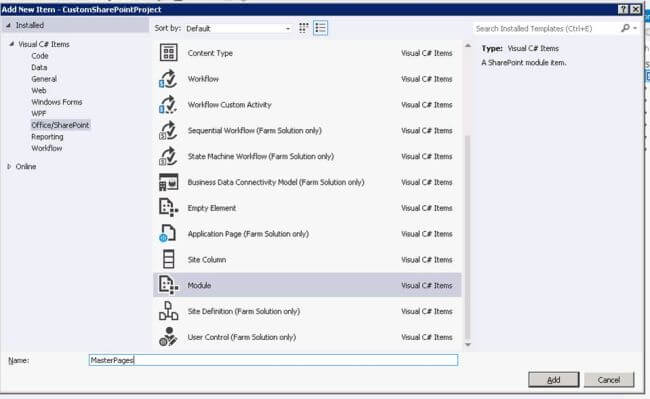Screen dimensions: 650x399
Task: Click the Cancel button
Action: (x=609, y=380)
